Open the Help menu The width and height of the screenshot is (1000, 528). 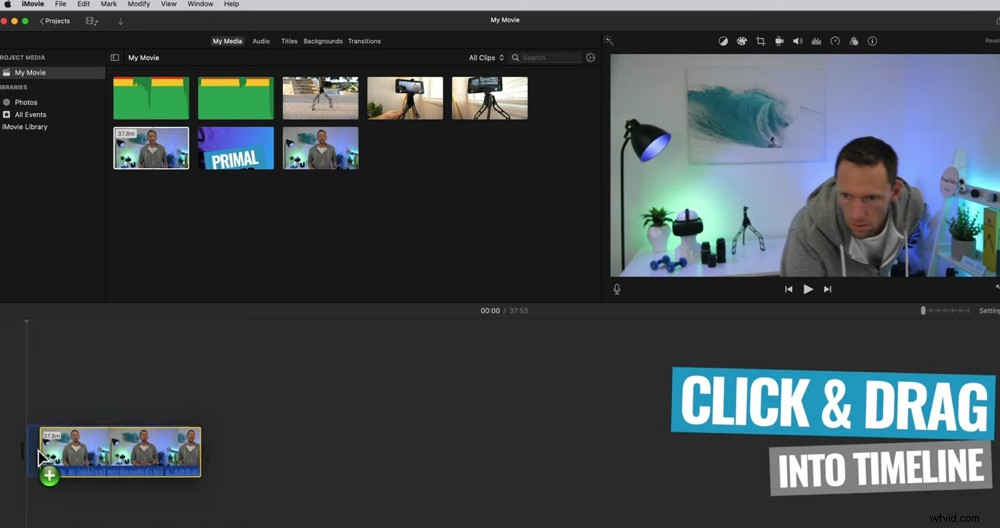[231, 4]
